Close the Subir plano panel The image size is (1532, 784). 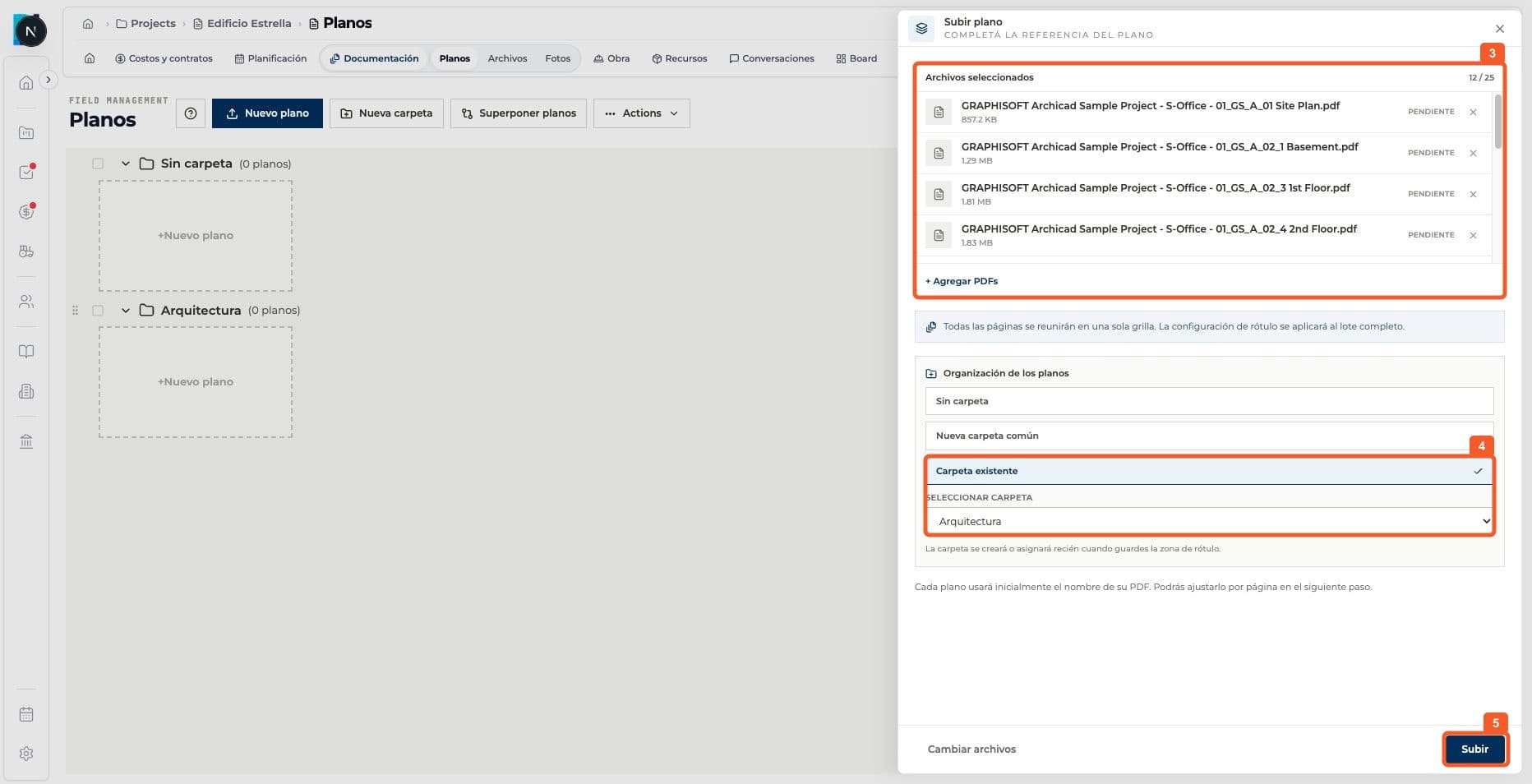click(x=1500, y=29)
